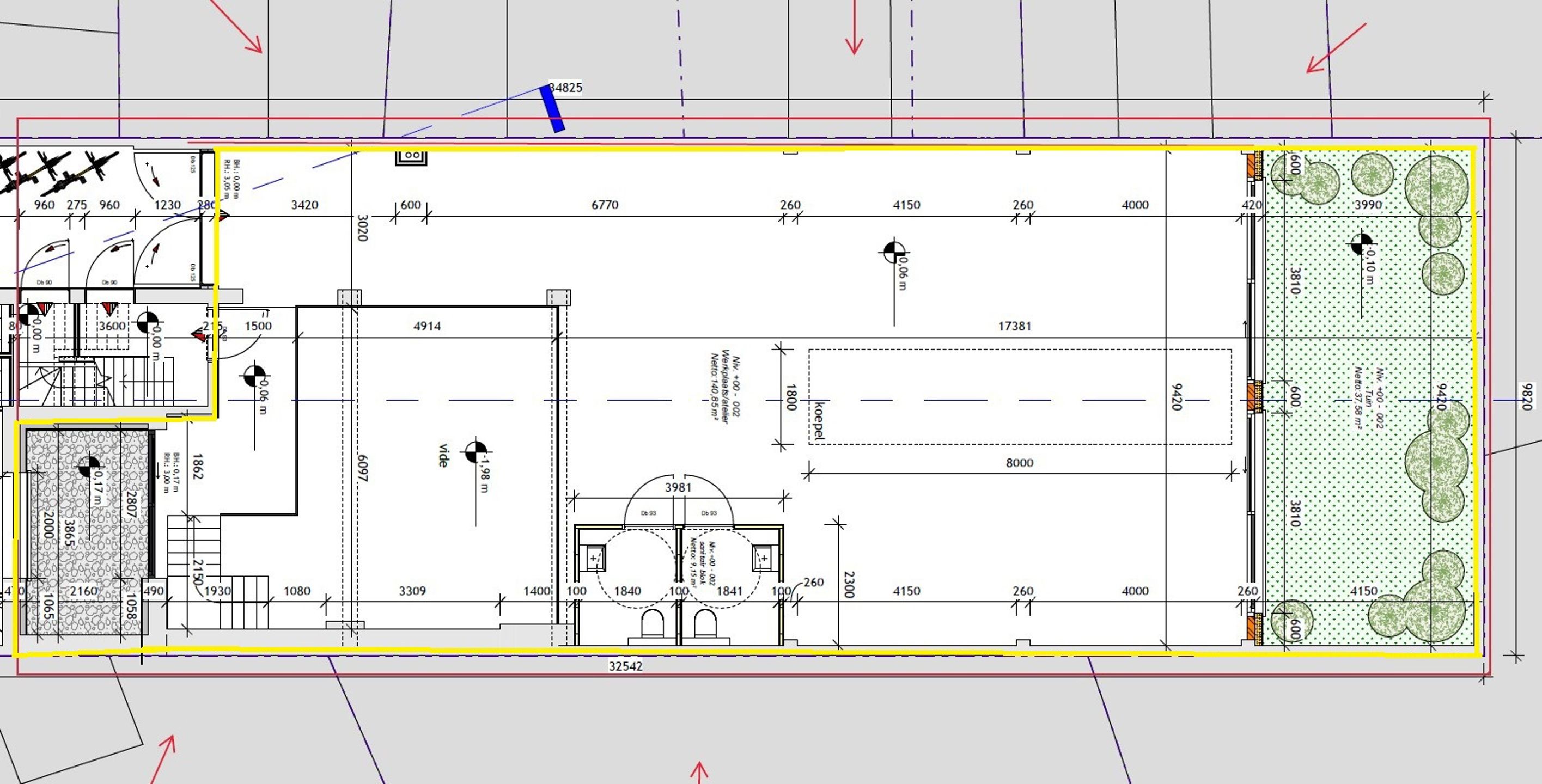Screen dimensions: 1542x784
Task: Select the 9820 overall width dimension
Action: (1526, 397)
